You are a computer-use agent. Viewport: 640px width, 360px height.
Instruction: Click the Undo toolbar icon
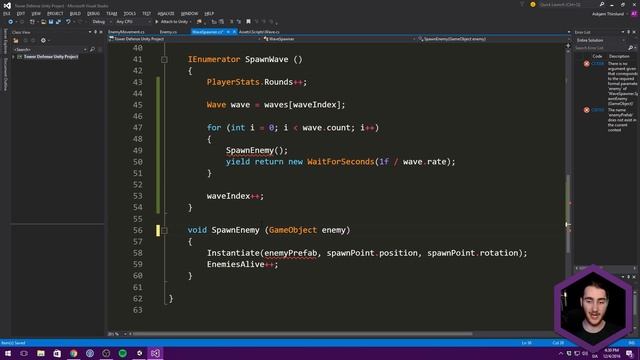68,22
